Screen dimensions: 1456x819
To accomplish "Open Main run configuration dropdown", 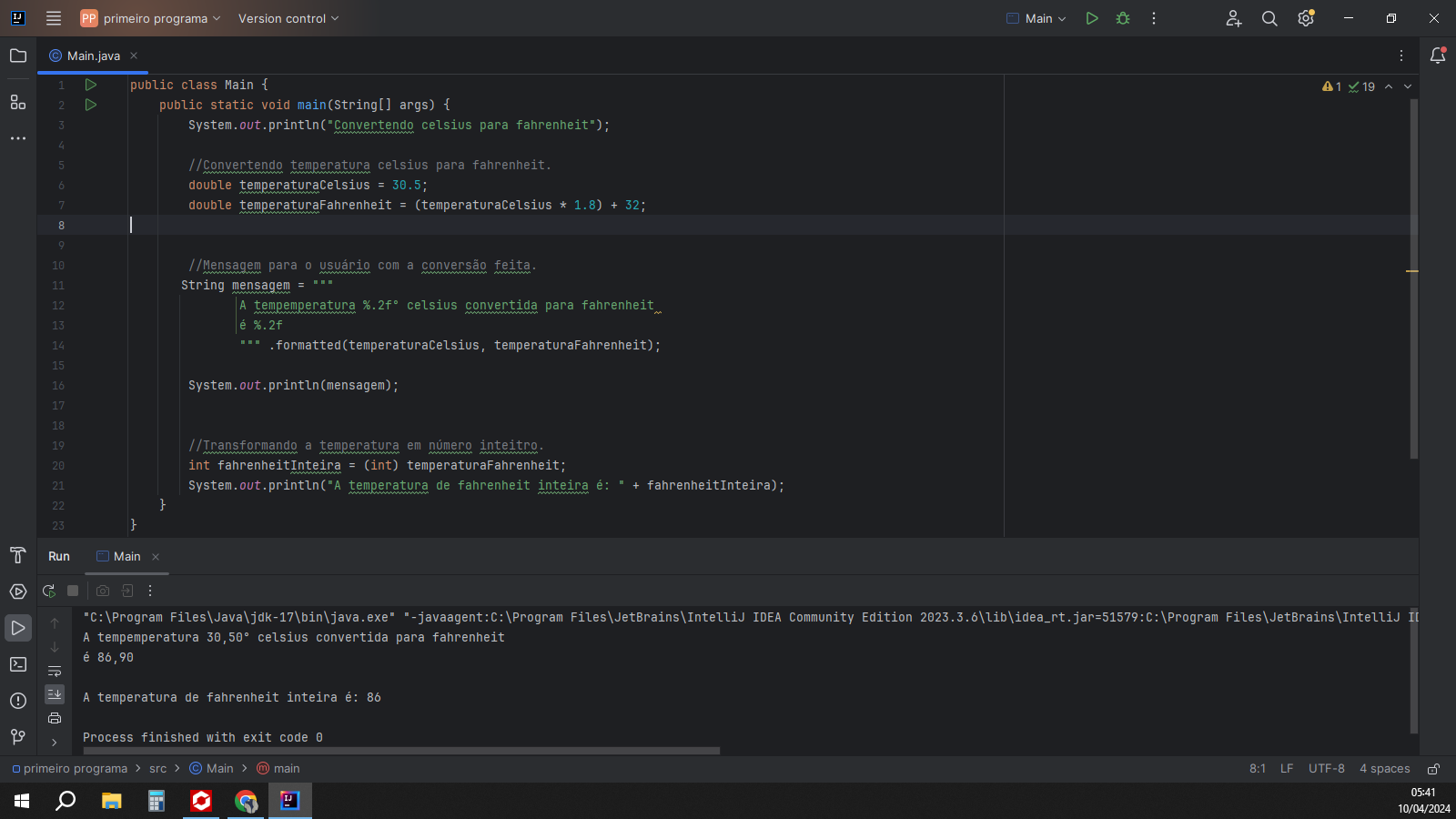I will pyautogui.click(x=1036, y=18).
